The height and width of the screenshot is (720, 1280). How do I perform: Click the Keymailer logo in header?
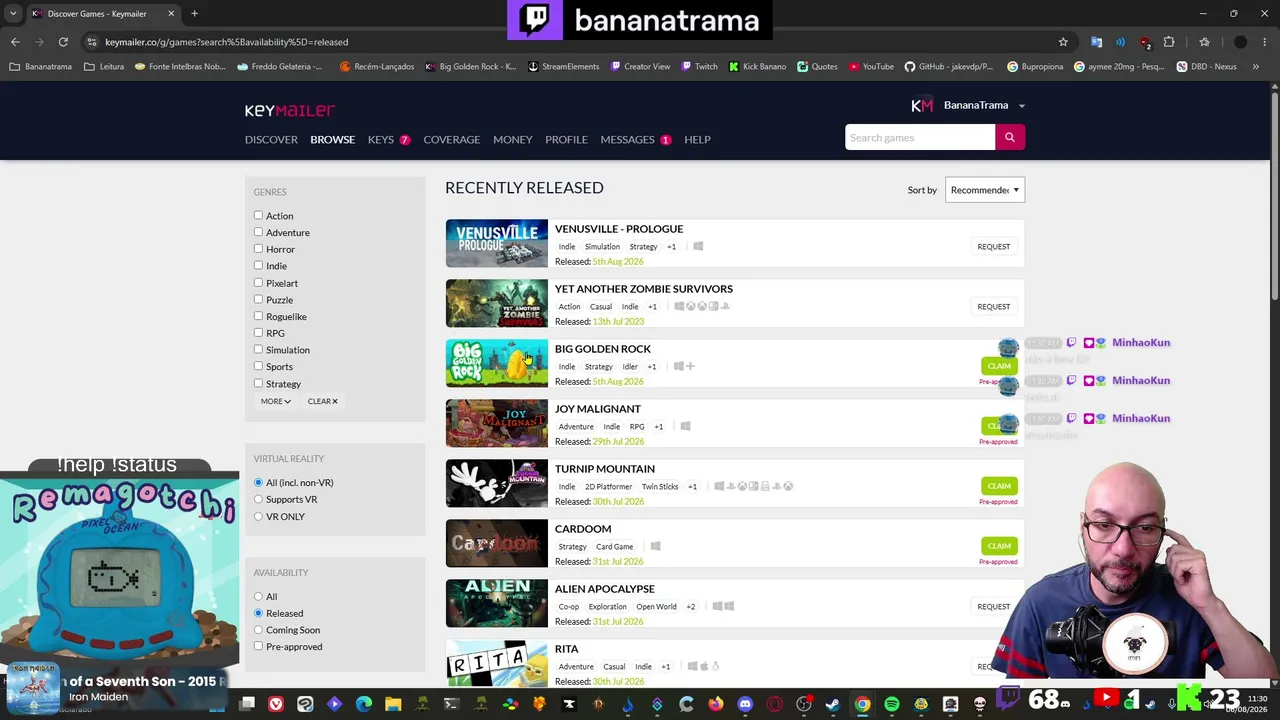tap(290, 110)
